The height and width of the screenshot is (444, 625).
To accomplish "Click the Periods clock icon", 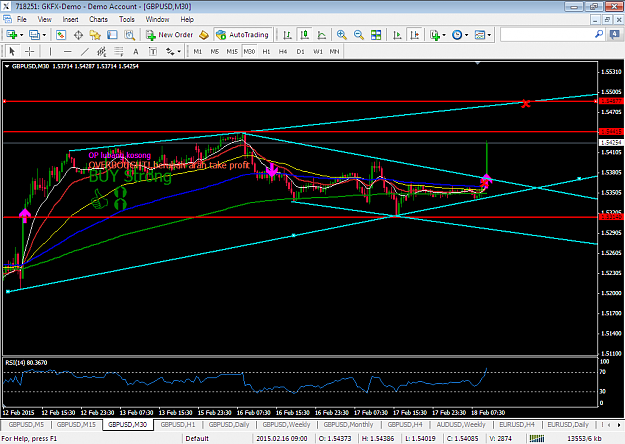I will 457,35.
